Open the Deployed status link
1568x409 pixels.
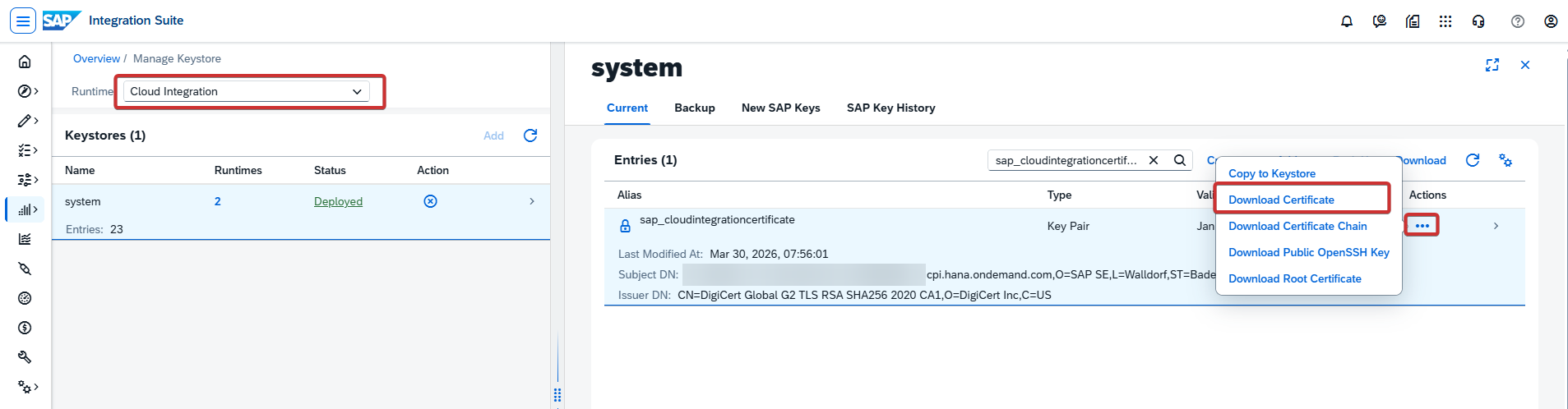(338, 201)
